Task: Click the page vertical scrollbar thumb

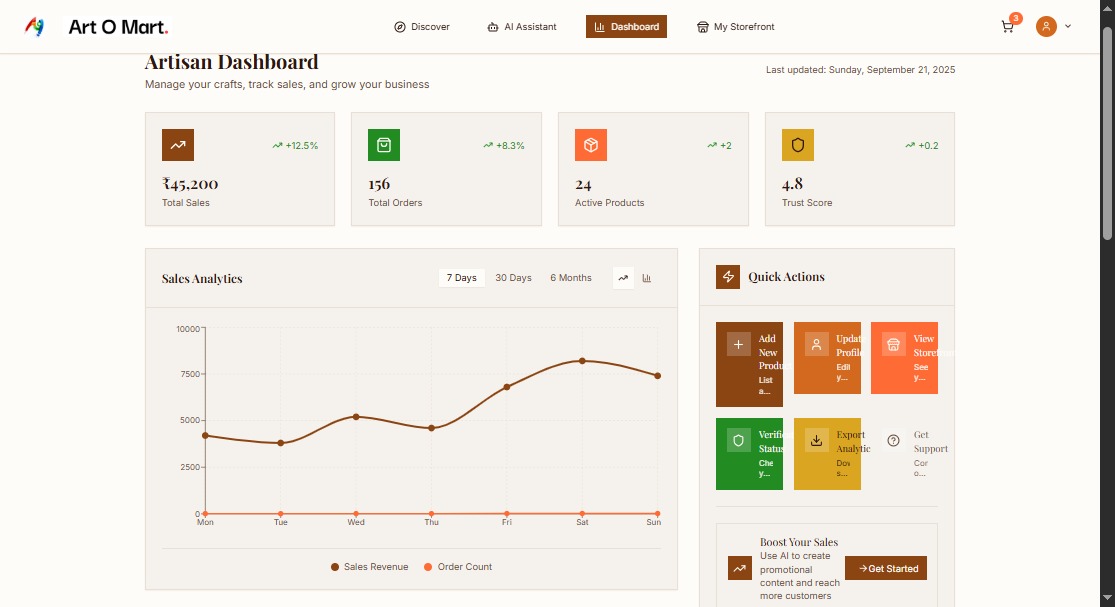Action: point(1107,132)
